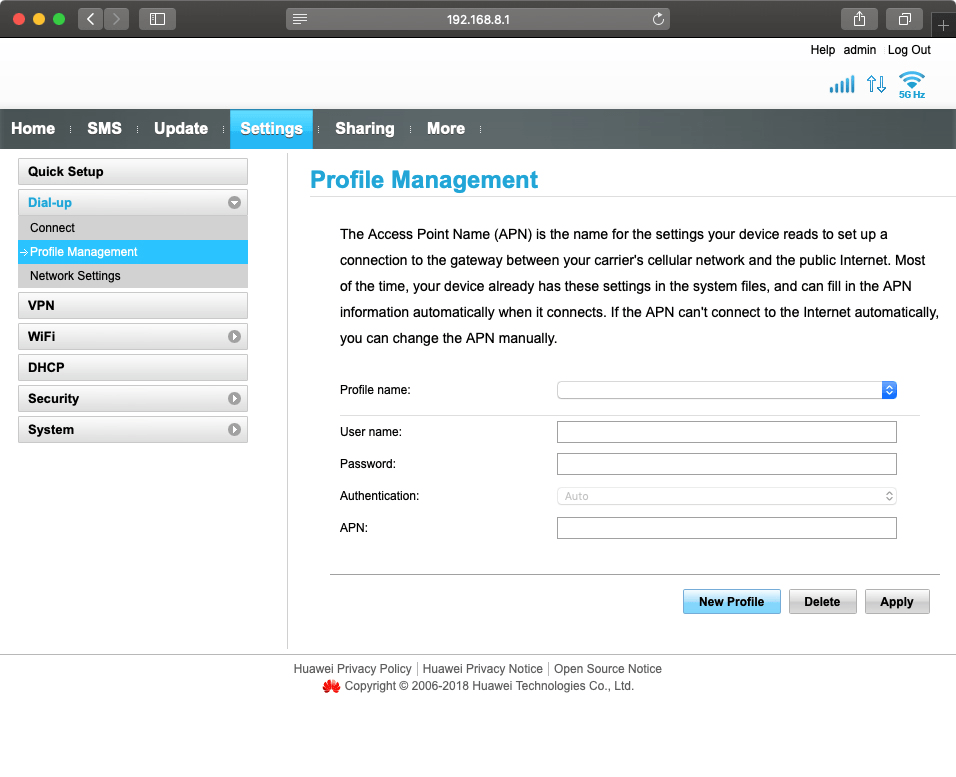Toggle the Safari sidebar icon

tap(157, 19)
